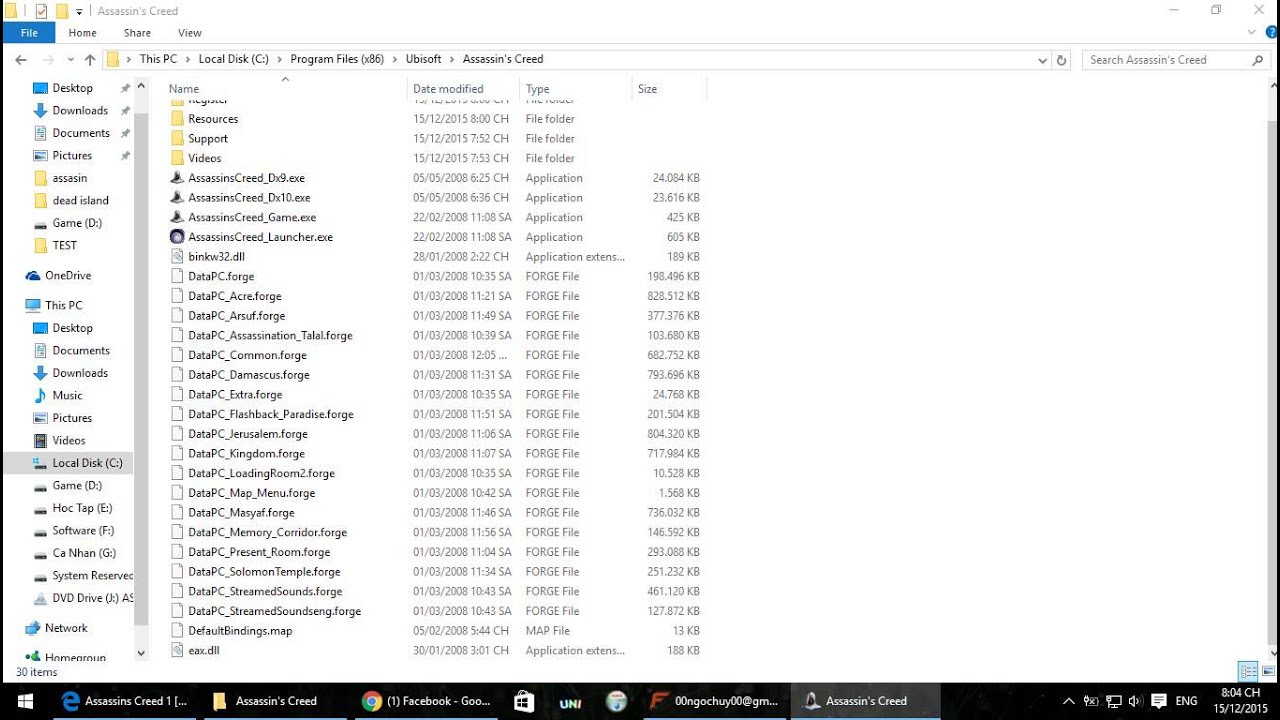The image size is (1280, 720).
Task: Click the network tray icon
Action: pos(1113,701)
